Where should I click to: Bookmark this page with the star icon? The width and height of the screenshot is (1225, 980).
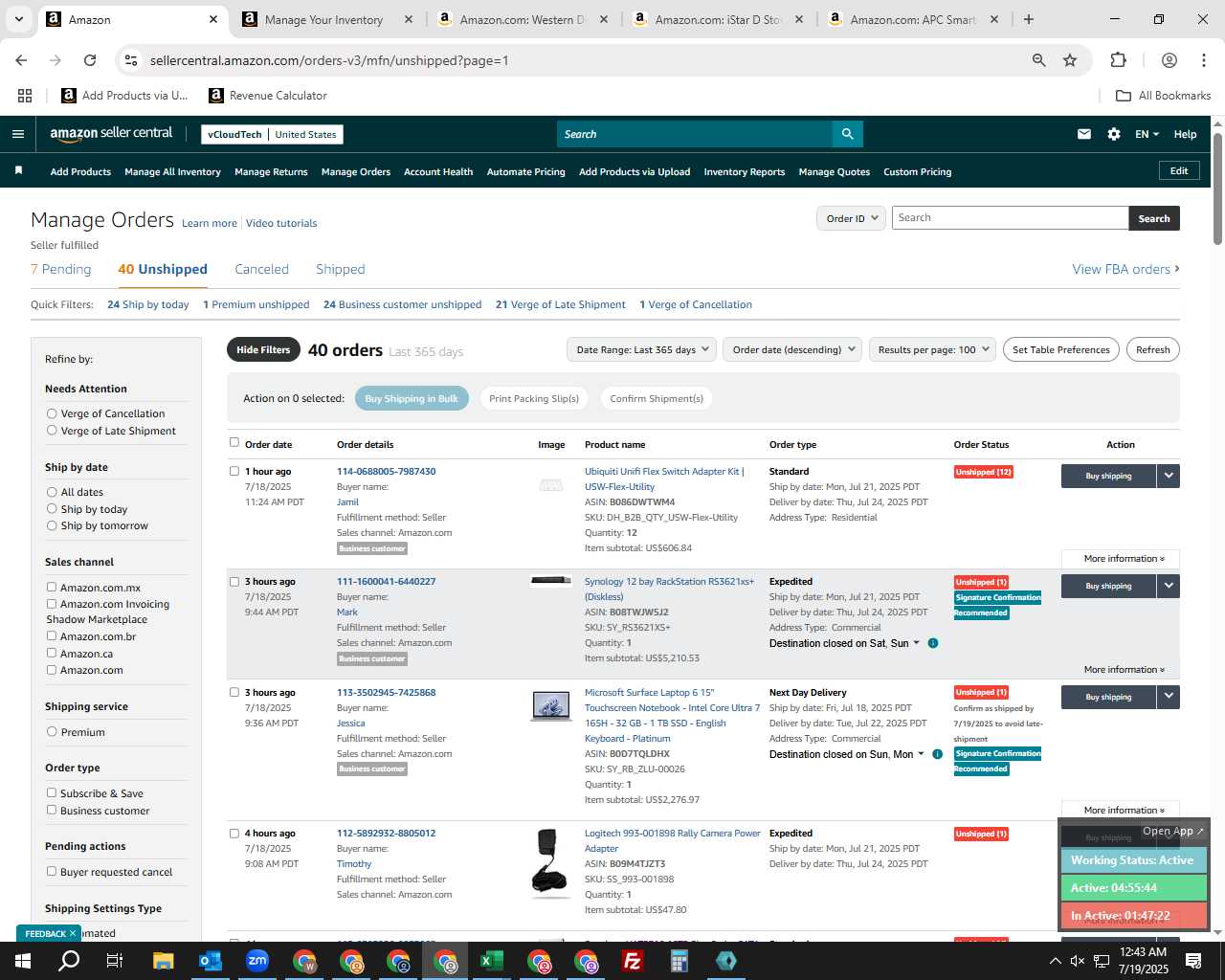coord(1070,60)
